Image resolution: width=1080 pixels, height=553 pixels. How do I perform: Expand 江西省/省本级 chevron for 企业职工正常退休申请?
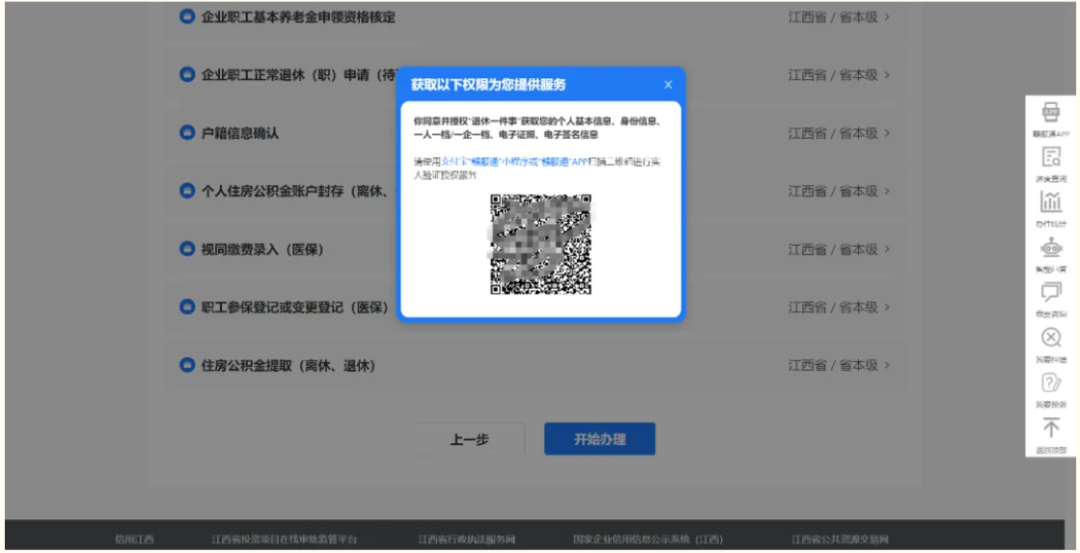coord(887,75)
